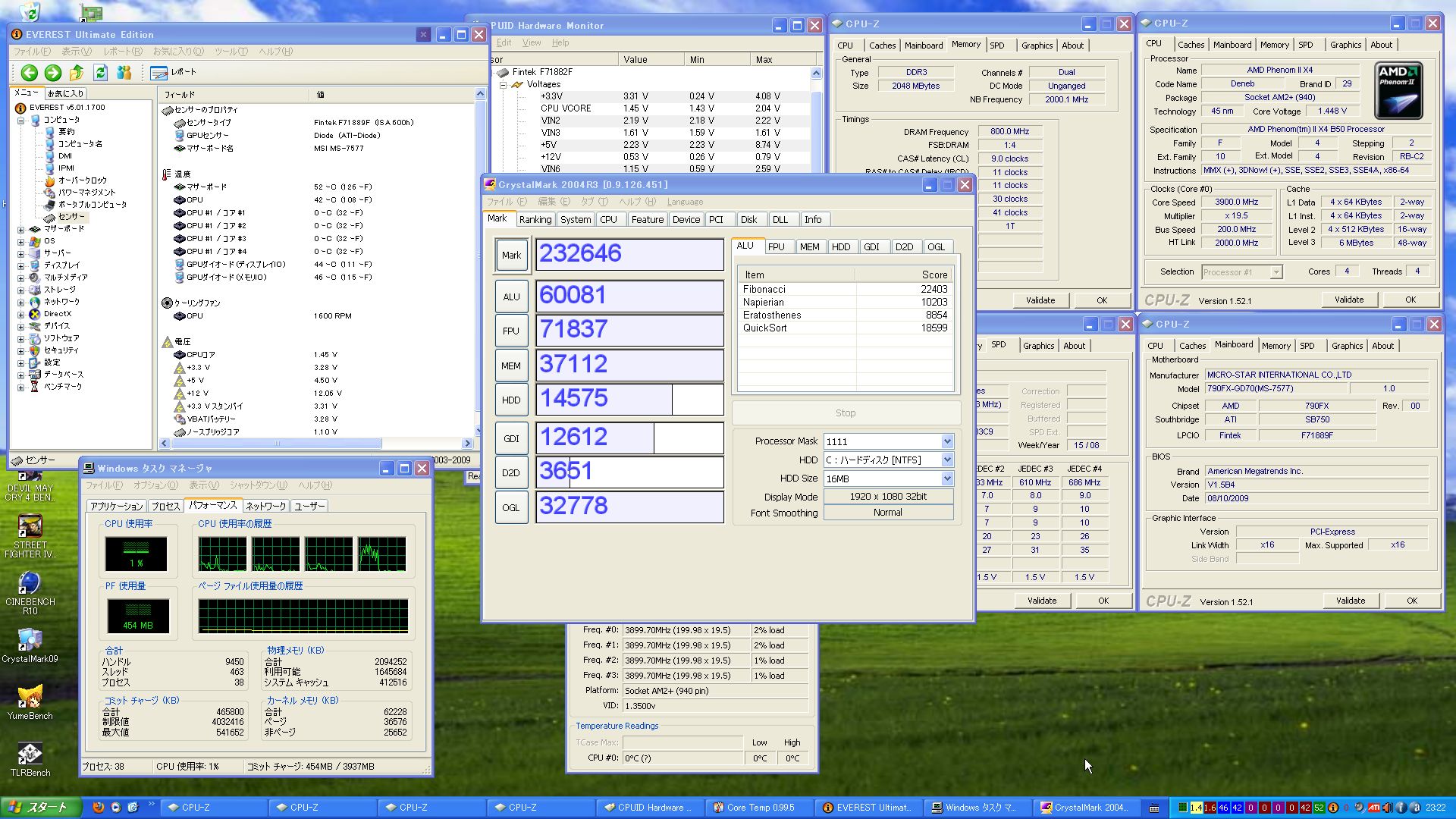Click the green Back arrow in EVEREST toolbar
Viewport: 1456px width, 819px height.
tap(29, 73)
